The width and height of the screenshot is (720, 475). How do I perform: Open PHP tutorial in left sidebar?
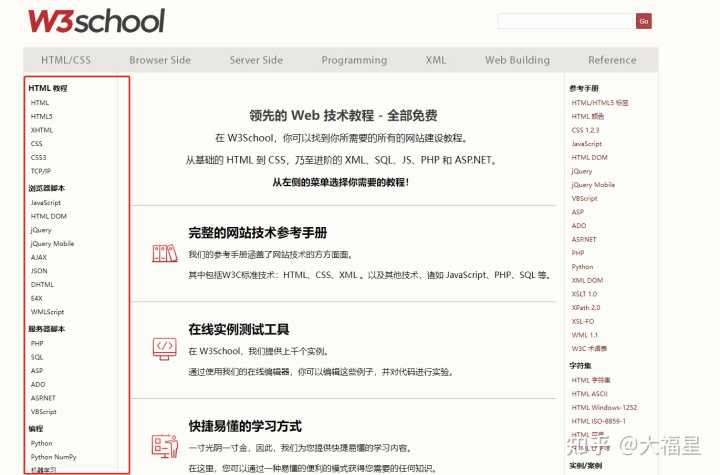click(x=37, y=343)
